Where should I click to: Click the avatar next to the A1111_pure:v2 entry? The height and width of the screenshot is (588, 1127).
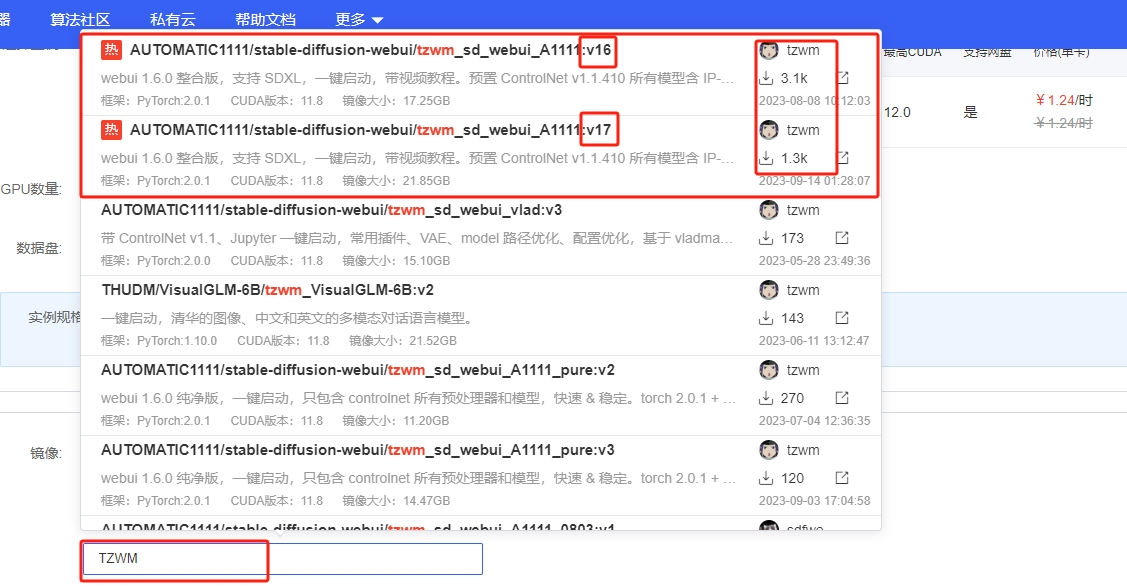(767, 369)
